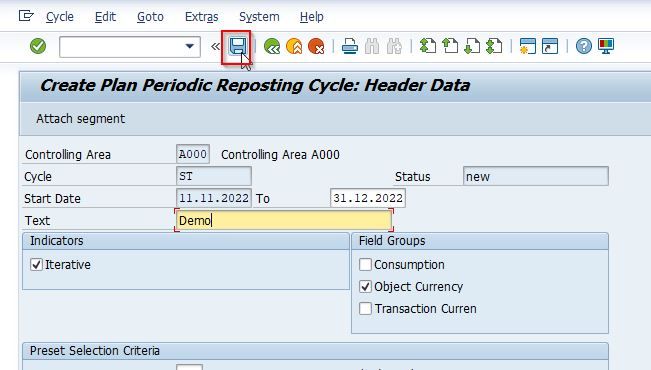Click the Start Date field 11.11.2022

pyautogui.click(x=213, y=198)
